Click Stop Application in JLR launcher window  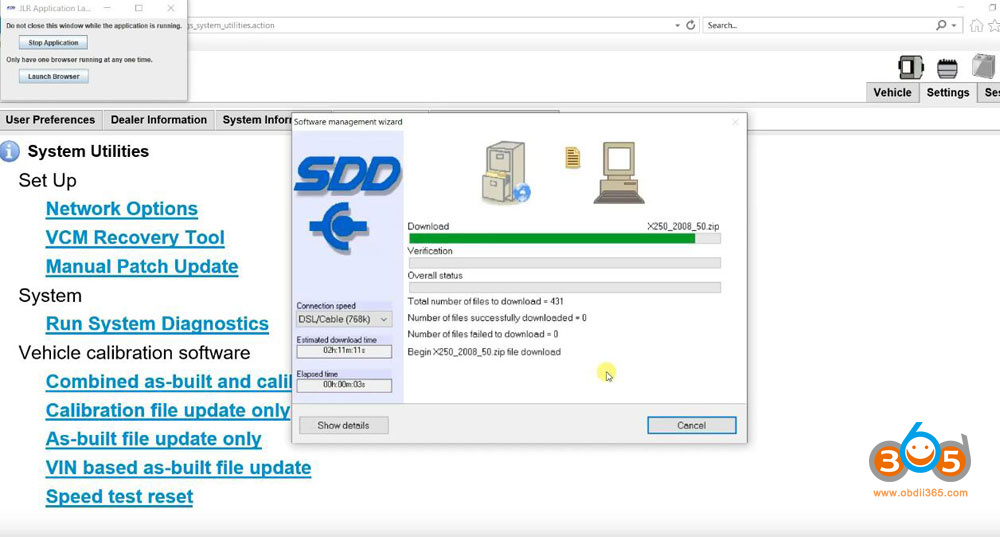pos(53,43)
